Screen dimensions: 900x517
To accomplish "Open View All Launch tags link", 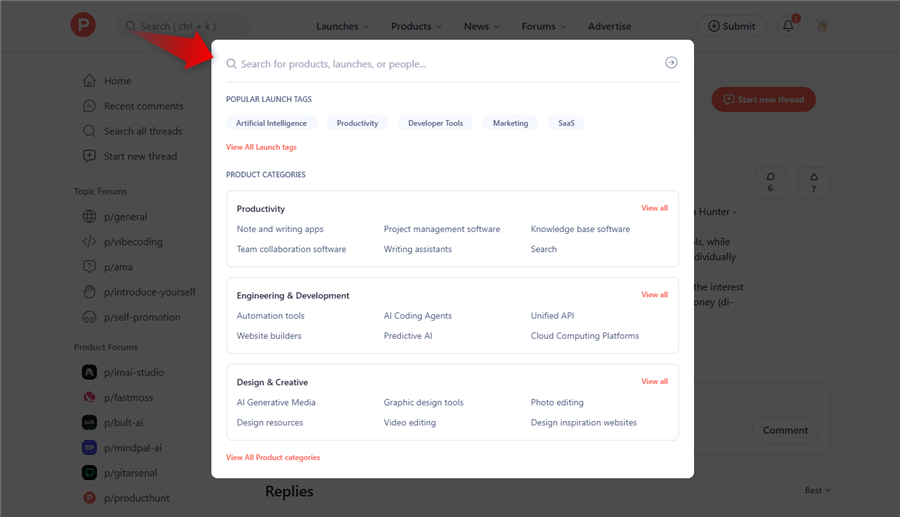I will (x=261, y=147).
